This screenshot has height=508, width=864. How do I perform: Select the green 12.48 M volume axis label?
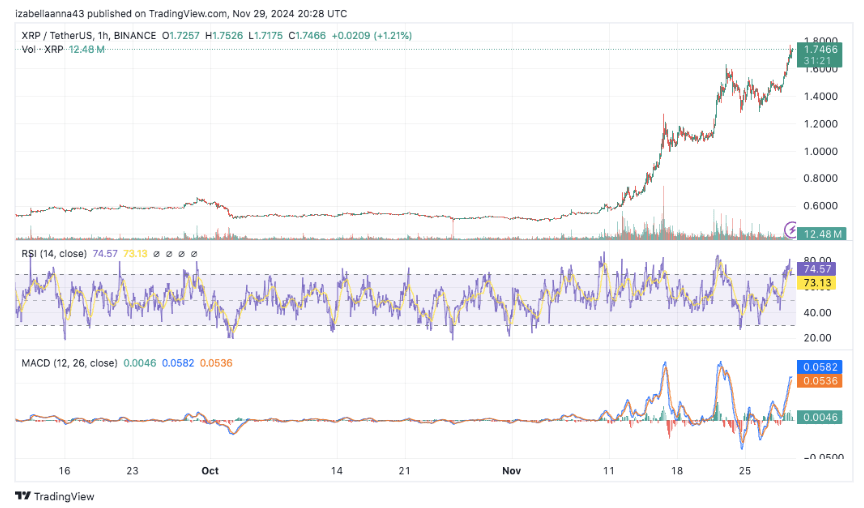pos(819,234)
